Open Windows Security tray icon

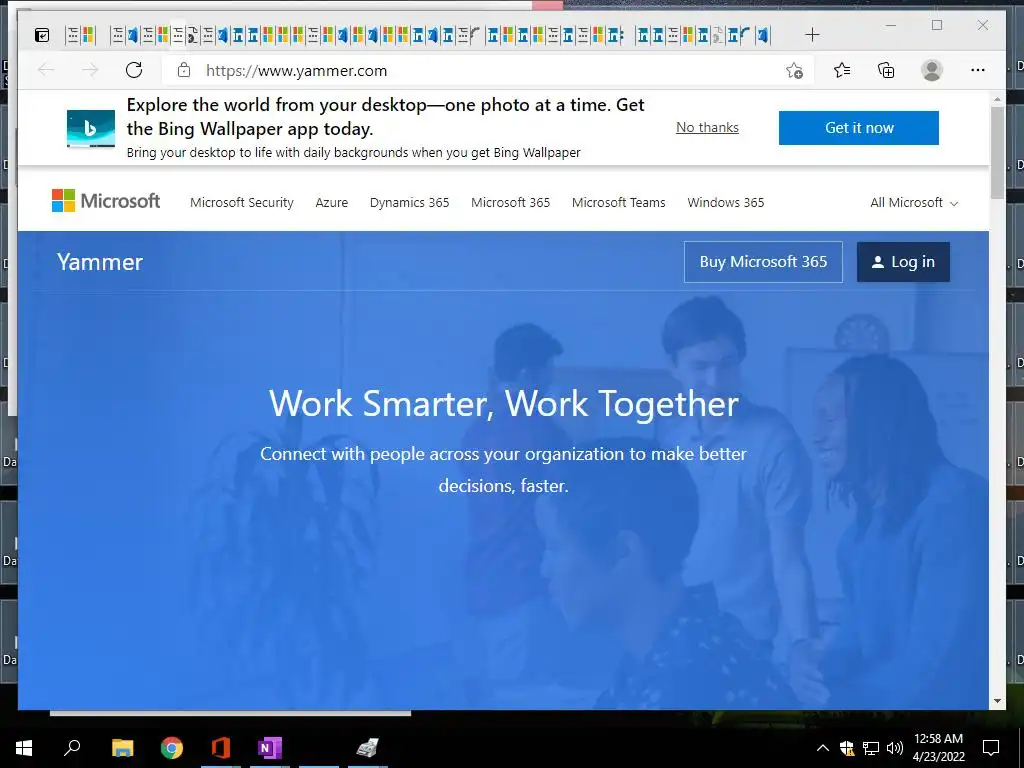(847, 748)
